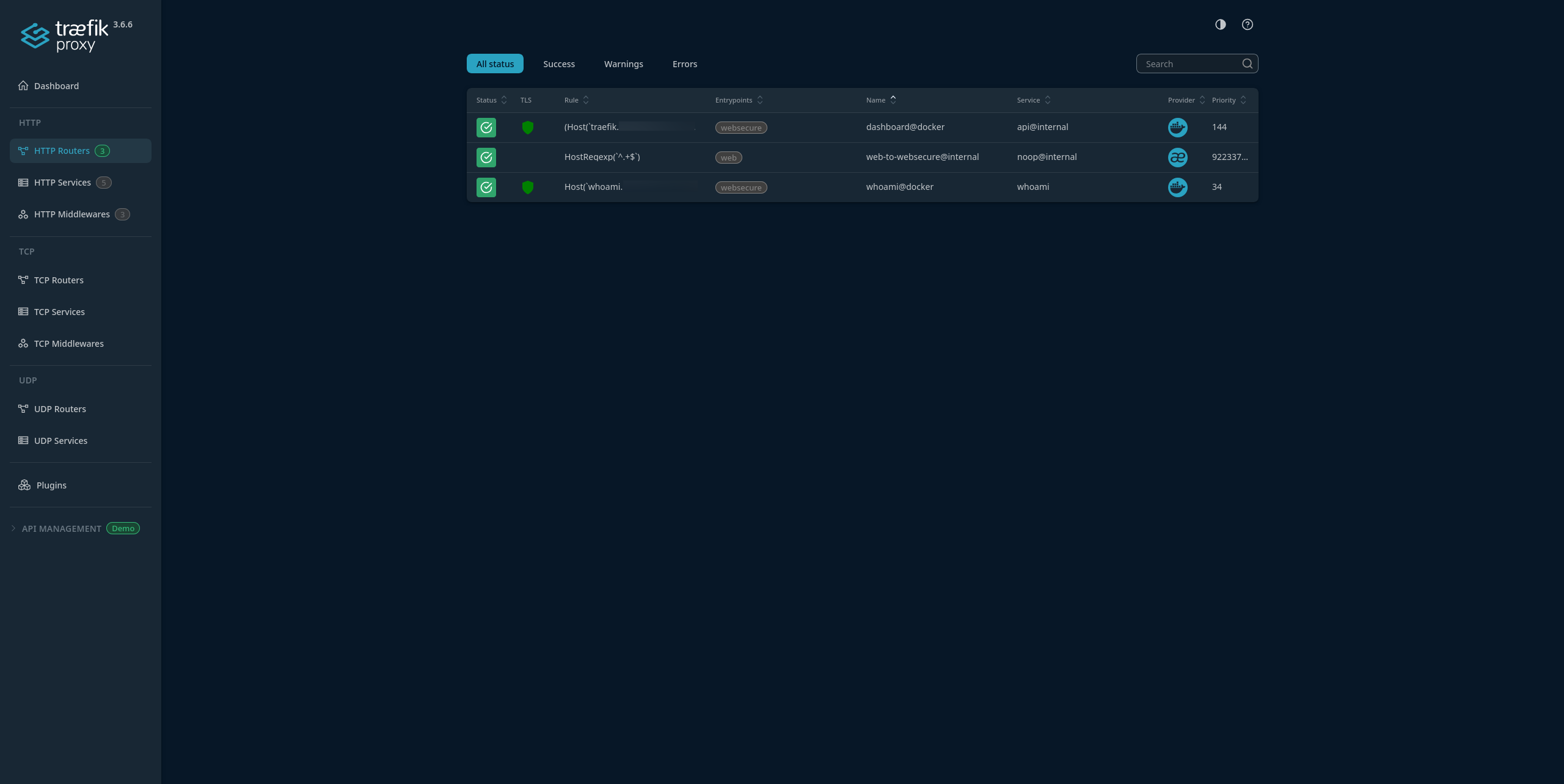Expand the API MANAGEMENT section

click(13, 528)
